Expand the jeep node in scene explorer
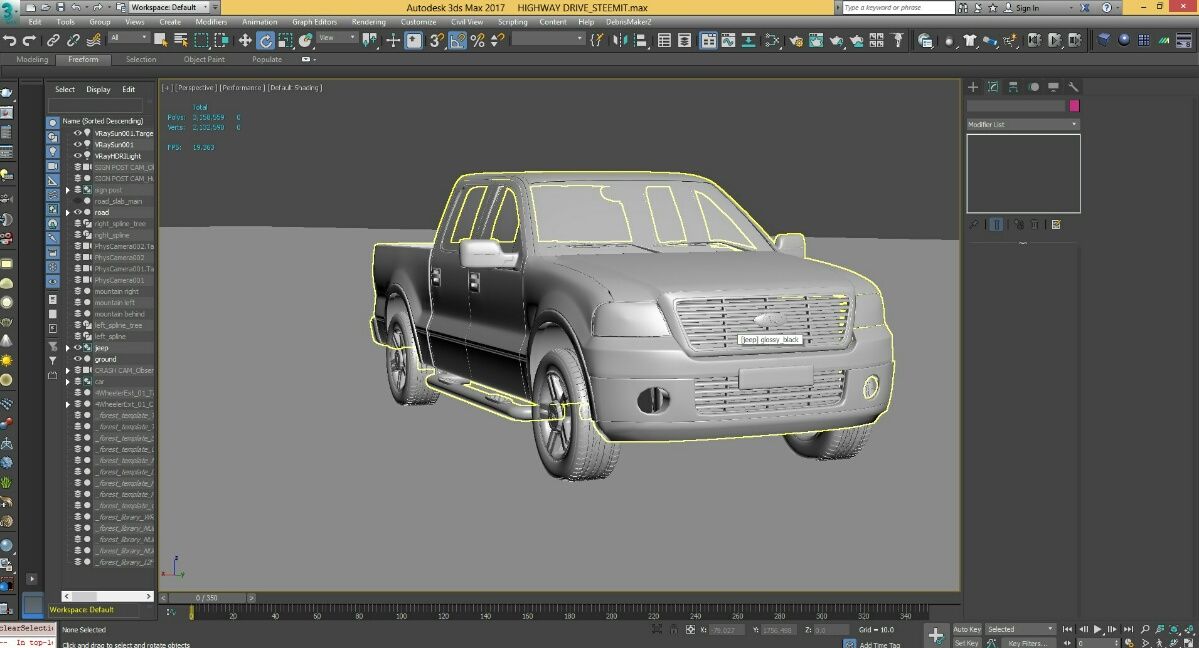 (68, 348)
